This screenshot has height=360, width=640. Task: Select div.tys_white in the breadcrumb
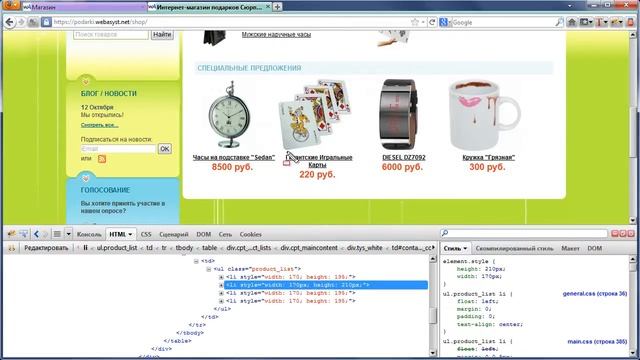364,248
